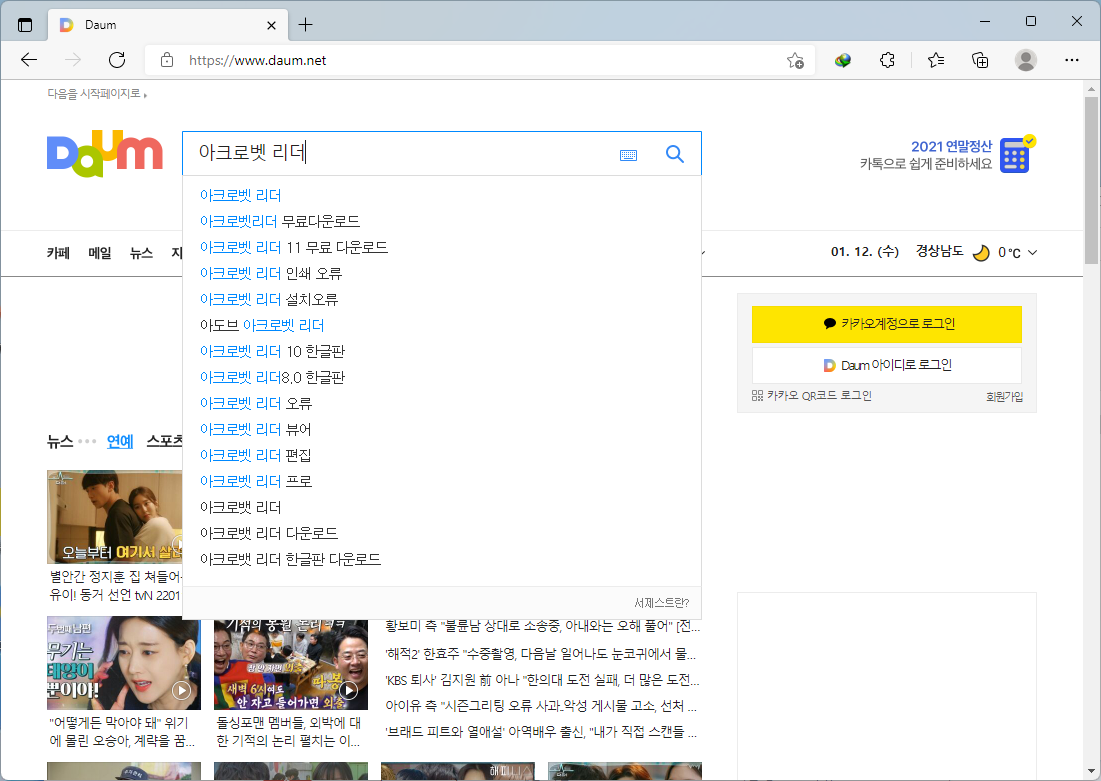Select suggestion 아크로벳 리더 11 무료 다운로드
1101x781 pixels.
click(294, 247)
